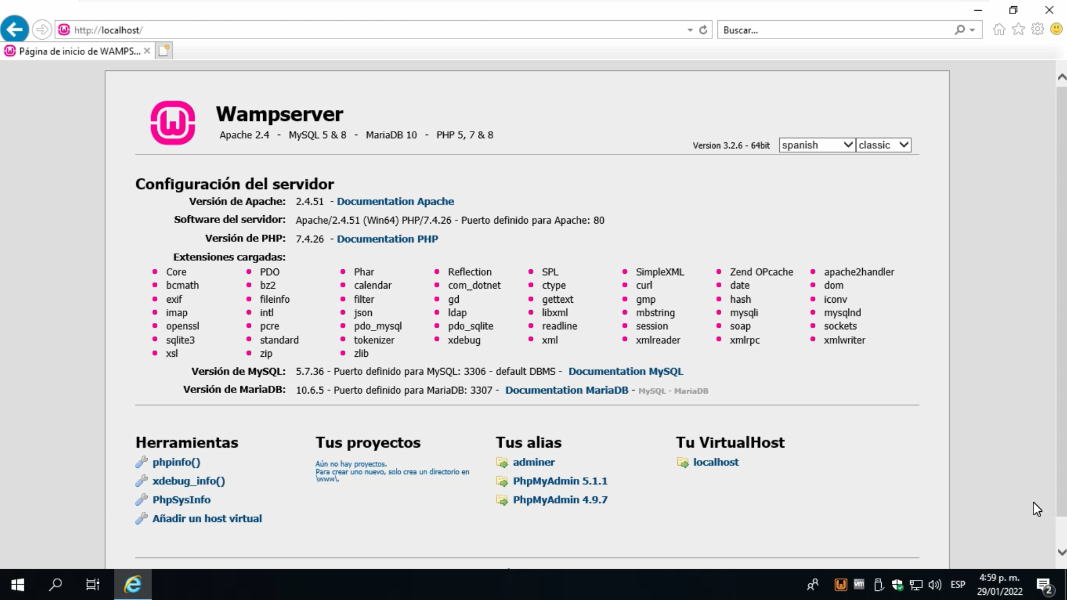Click the taskbar clock showing 4:59 p. m.

[1000, 584]
